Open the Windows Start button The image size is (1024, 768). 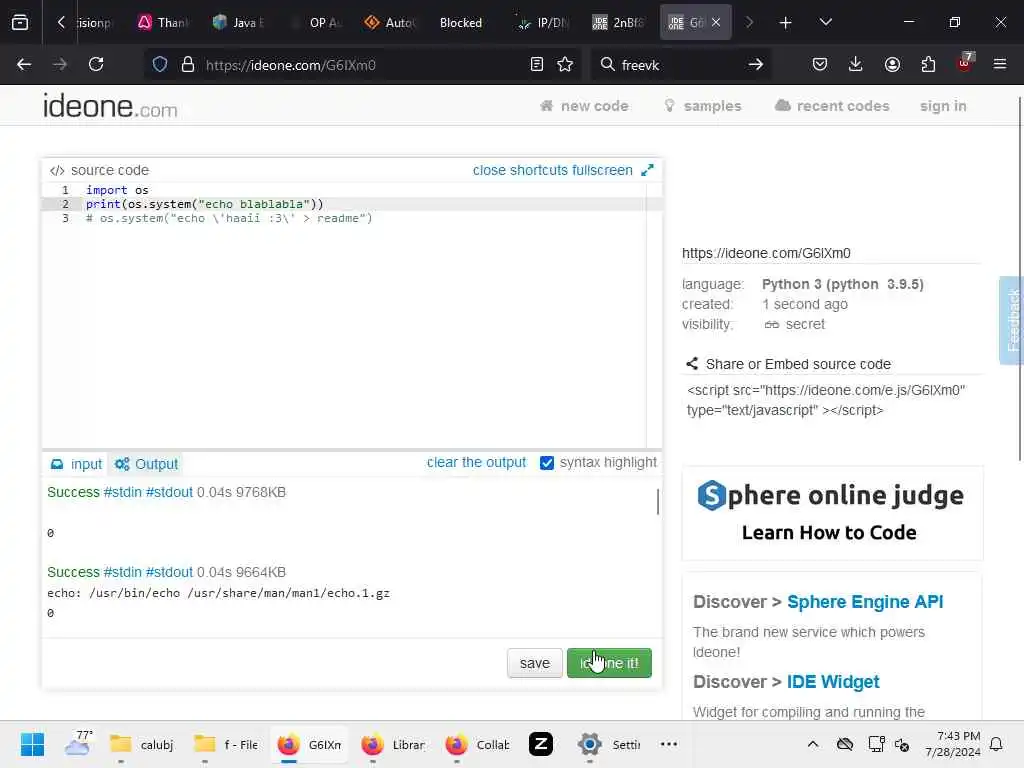(32, 744)
